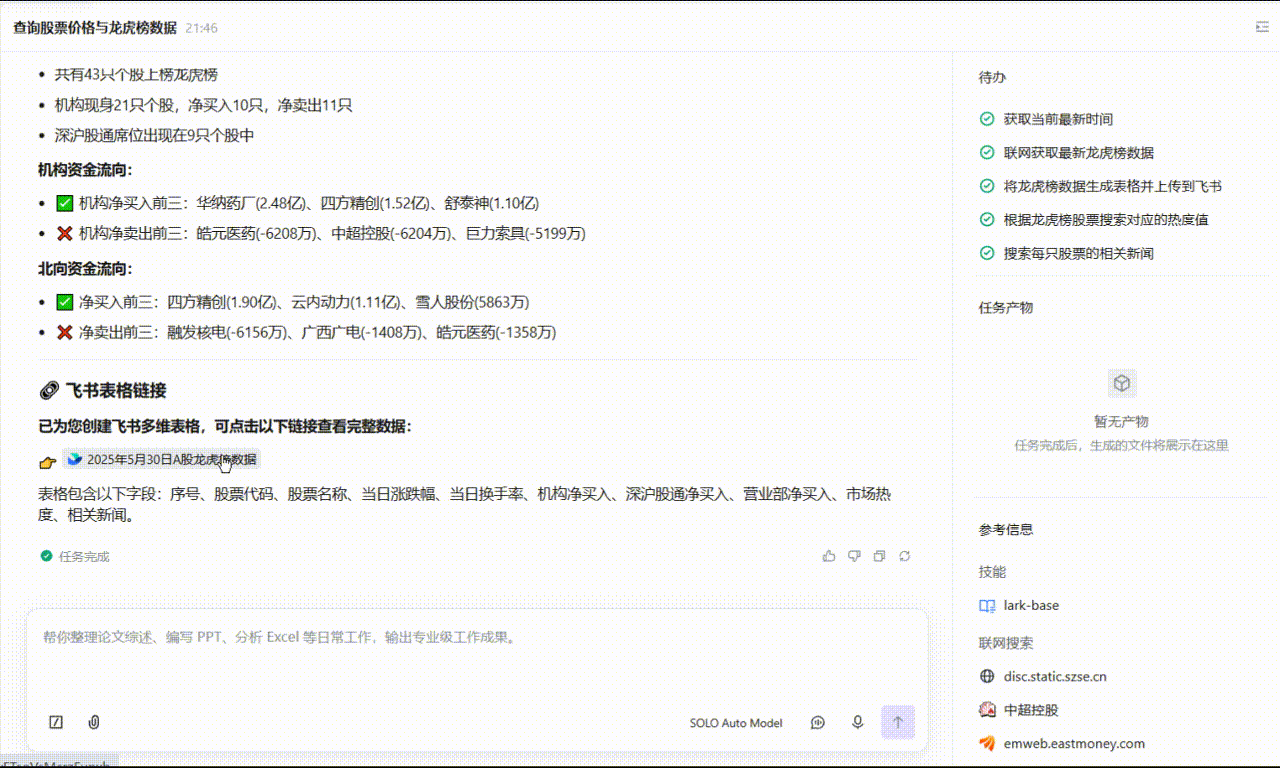Click the 联网搜索 label
Viewport: 1280px width, 768px height.
(1006, 643)
